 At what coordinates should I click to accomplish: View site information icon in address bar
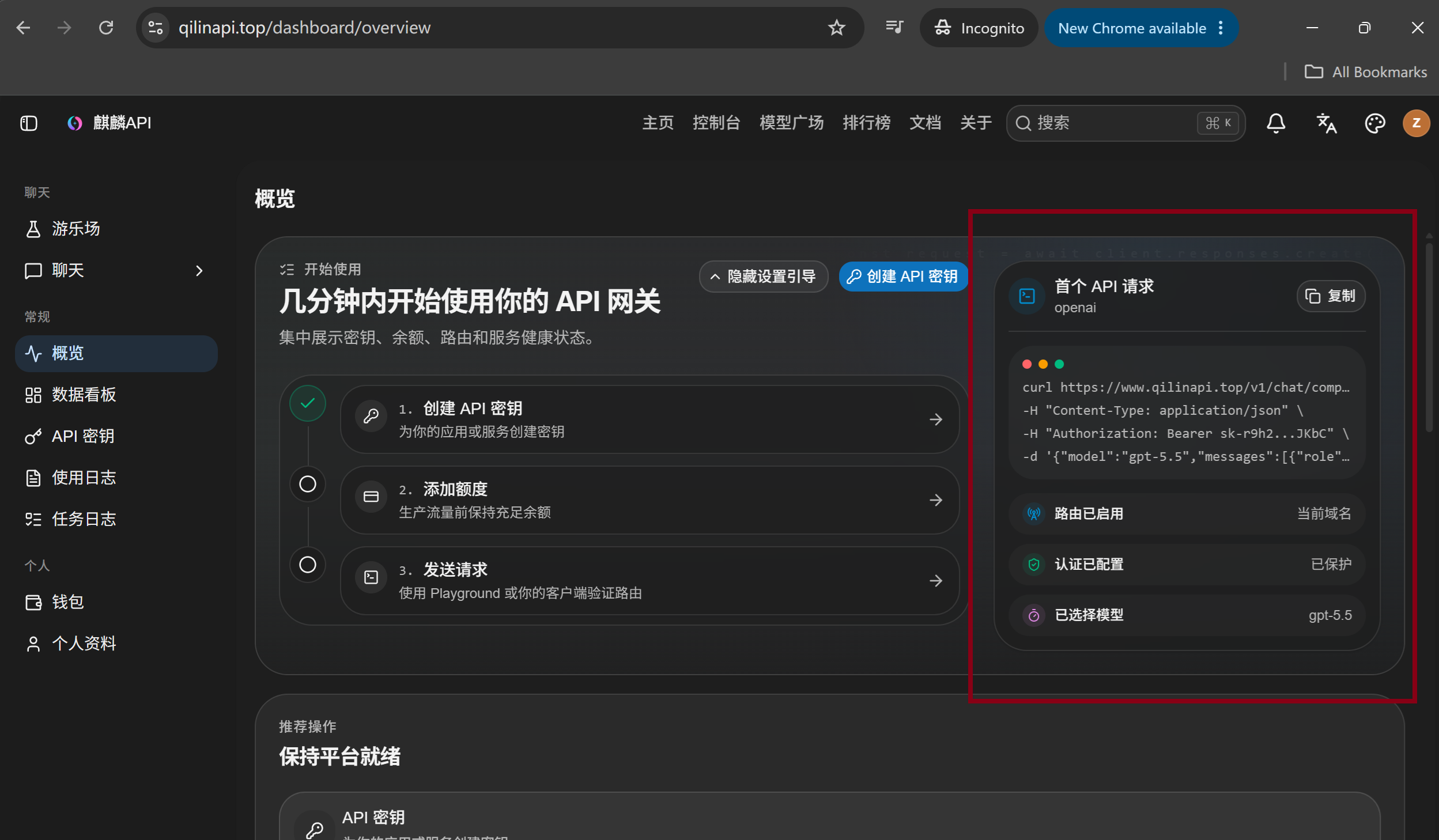pos(156,28)
